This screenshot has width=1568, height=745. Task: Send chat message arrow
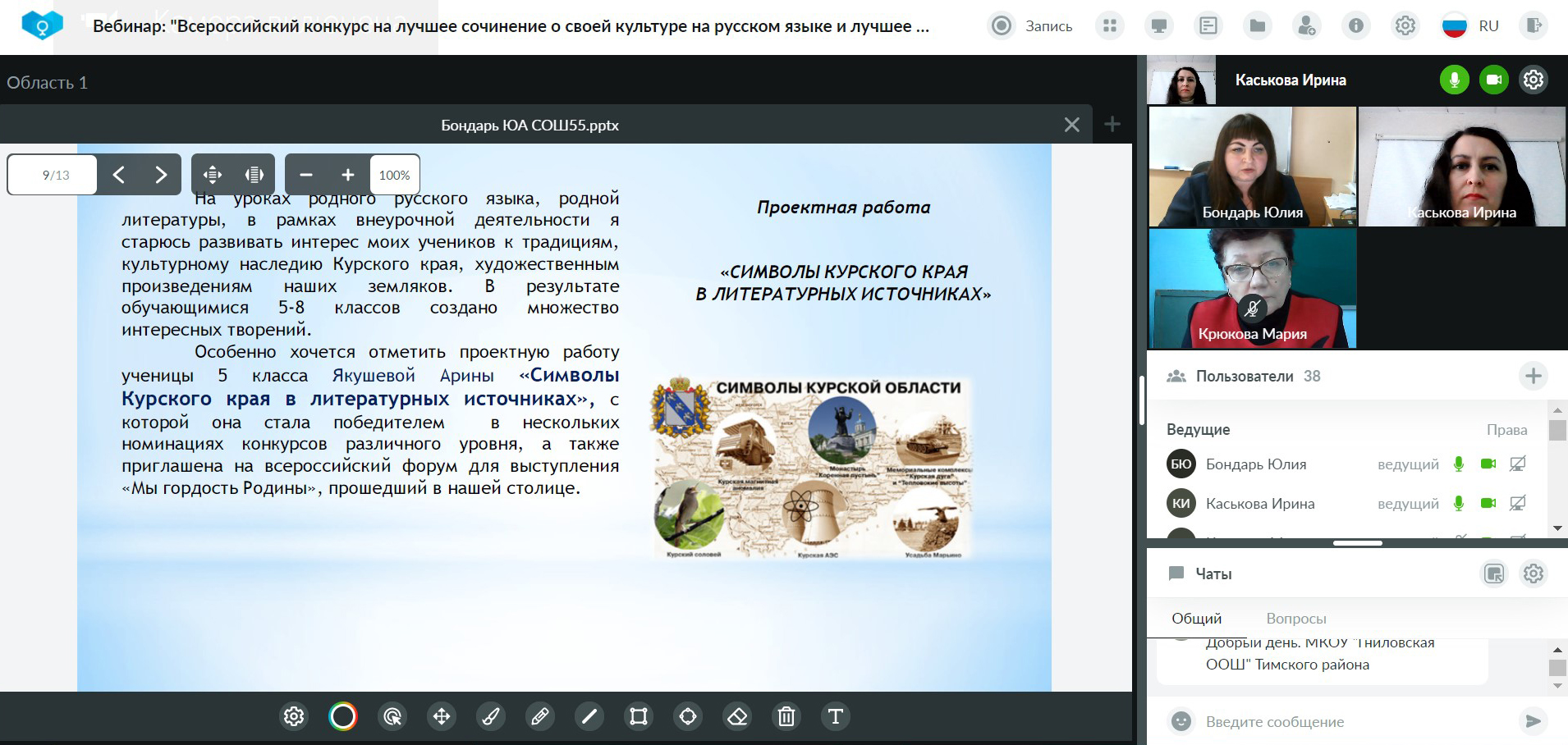pyautogui.click(x=1533, y=721)
